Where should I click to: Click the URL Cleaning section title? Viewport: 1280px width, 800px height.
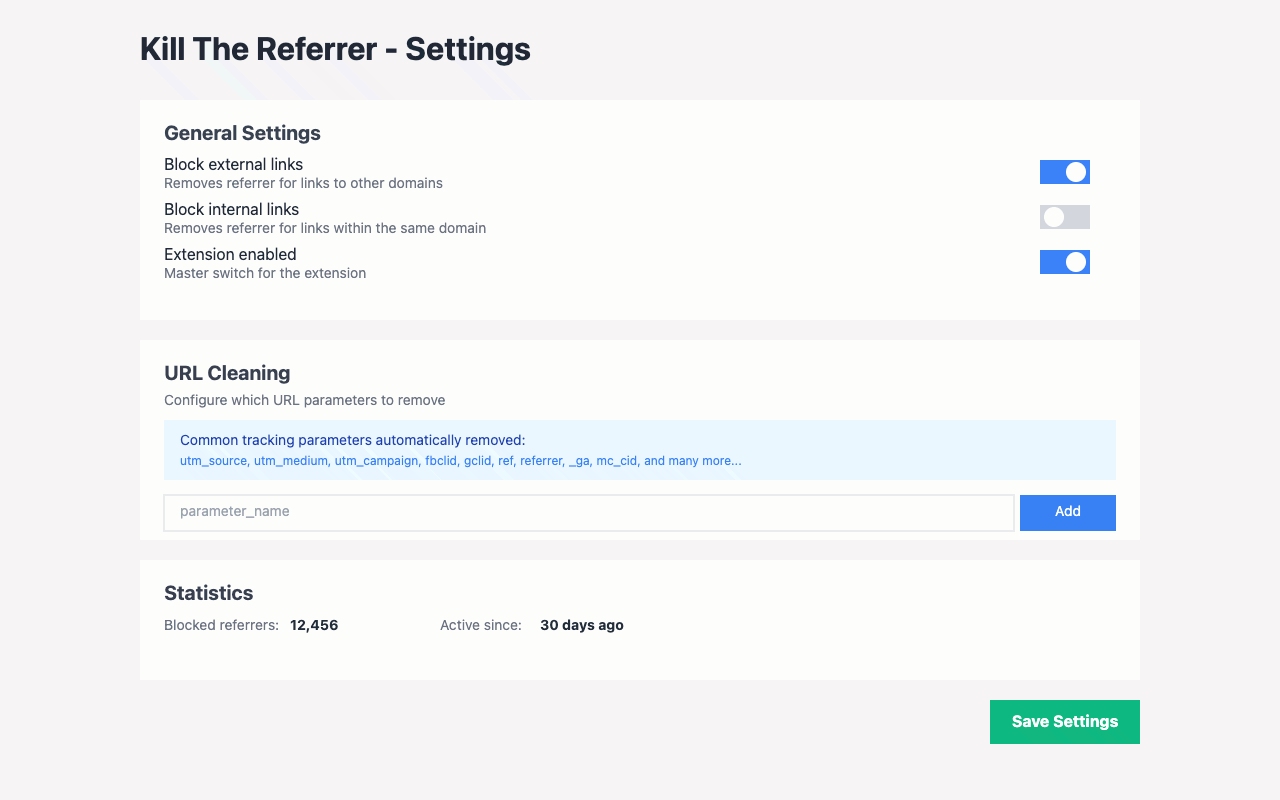pos(227,372)
